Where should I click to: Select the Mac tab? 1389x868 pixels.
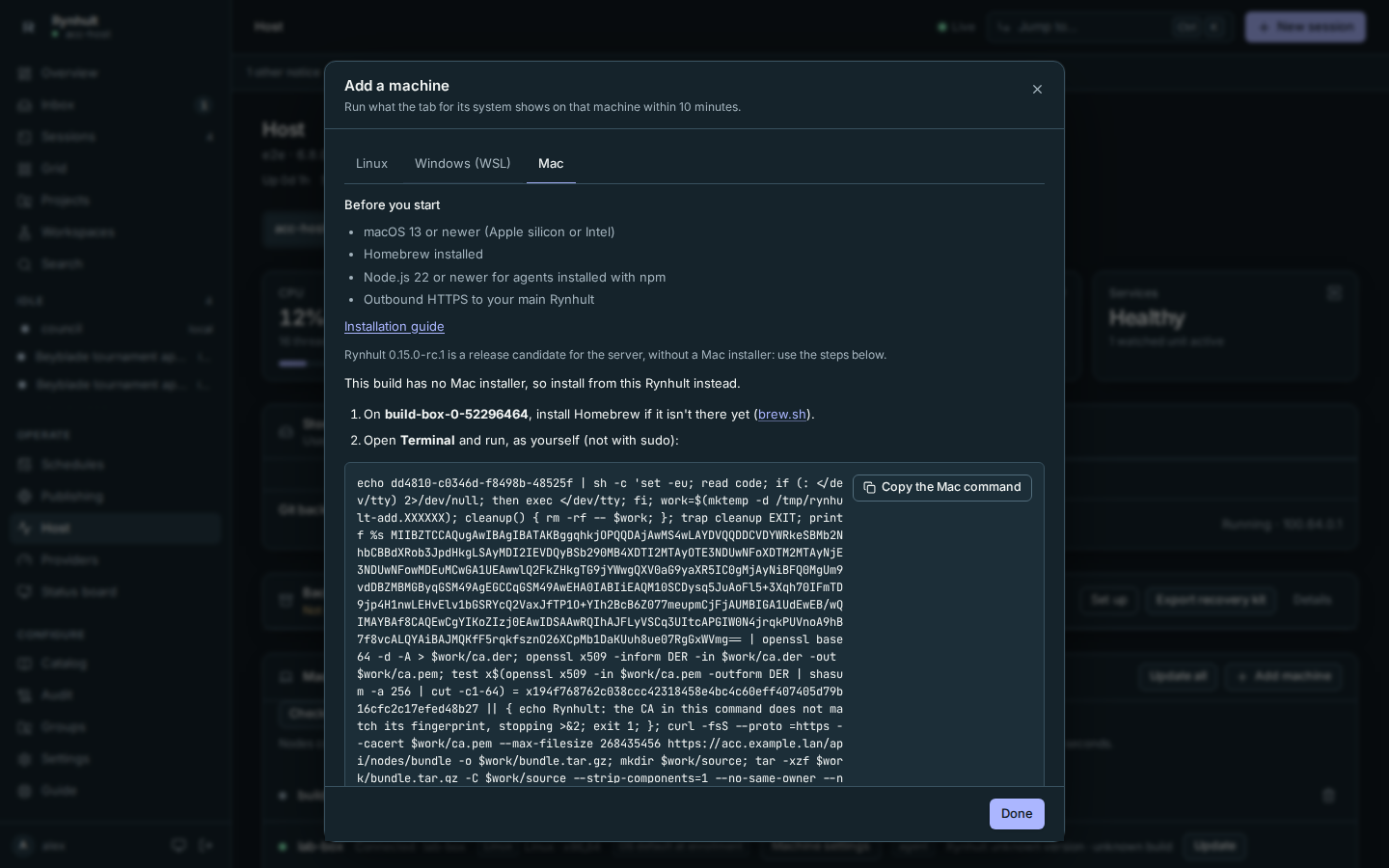coord(551,164)
